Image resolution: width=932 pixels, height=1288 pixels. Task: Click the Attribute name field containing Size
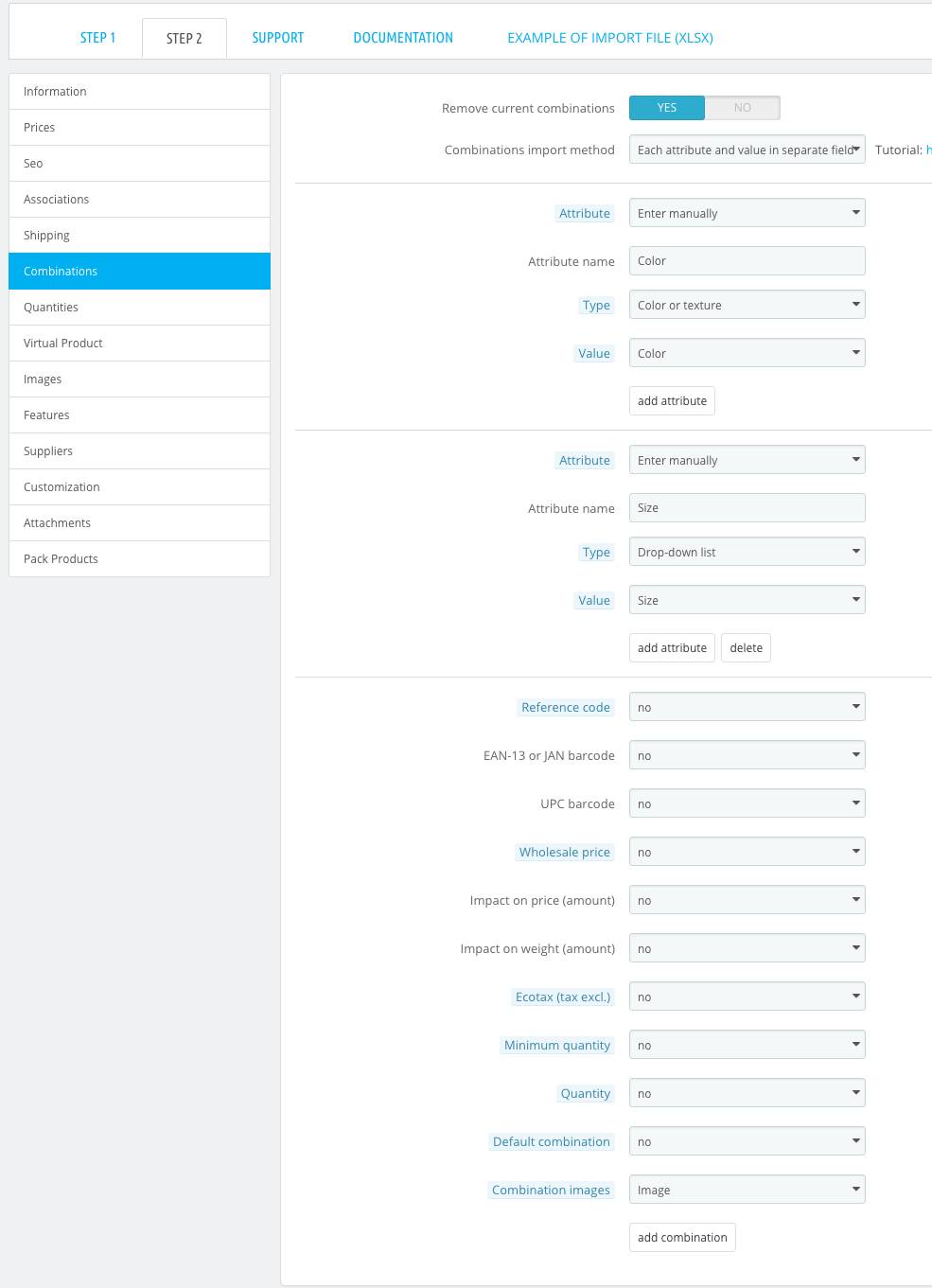click(x=747, y=508)
